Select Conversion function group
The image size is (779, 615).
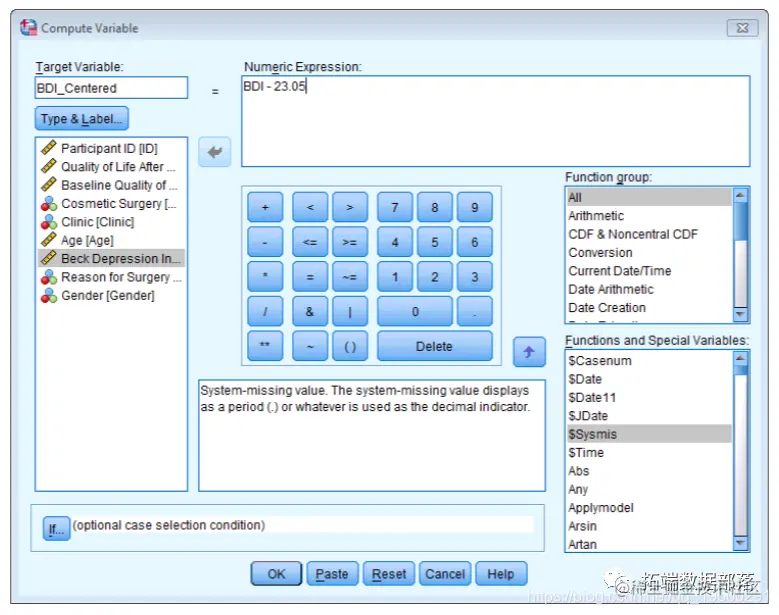click(x=649, y=252)
